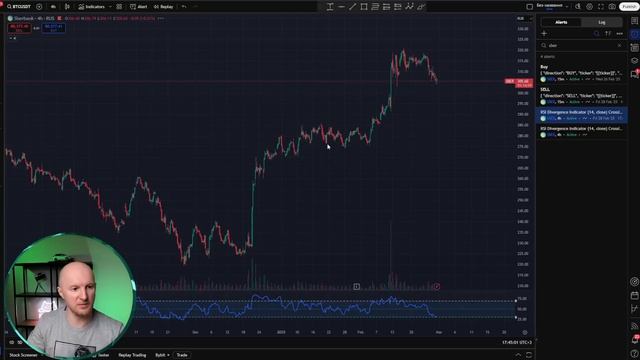This screenshot has height=360, width=640.
Task: Select the Text drawing tool
Action: 330,7
